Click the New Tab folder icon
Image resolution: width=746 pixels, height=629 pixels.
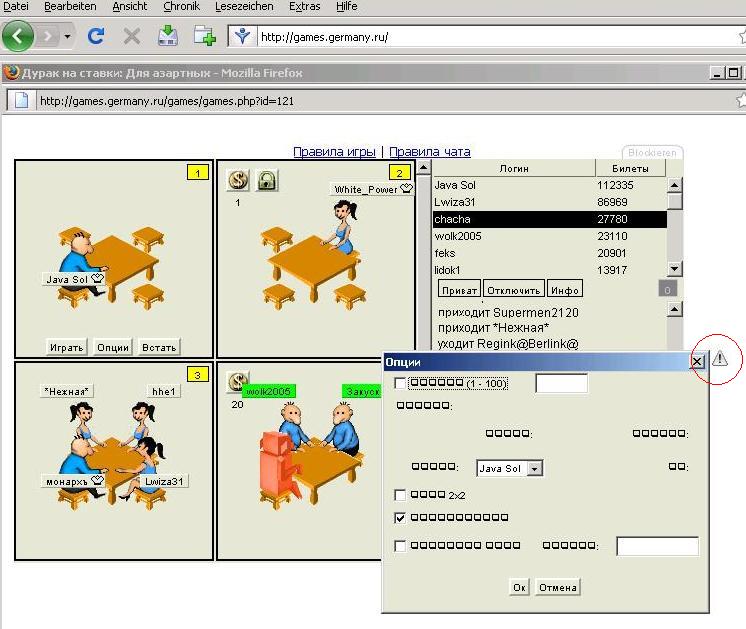[x=205, y=36]
